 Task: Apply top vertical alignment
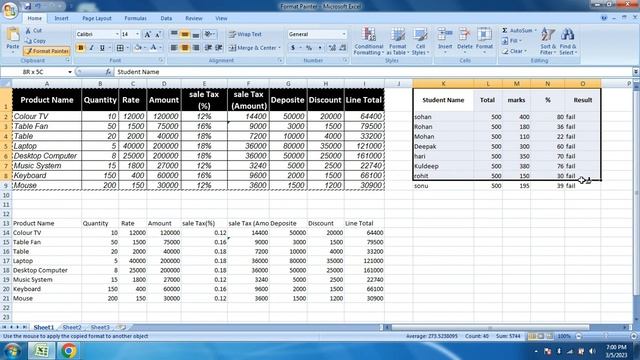[174, 34]
